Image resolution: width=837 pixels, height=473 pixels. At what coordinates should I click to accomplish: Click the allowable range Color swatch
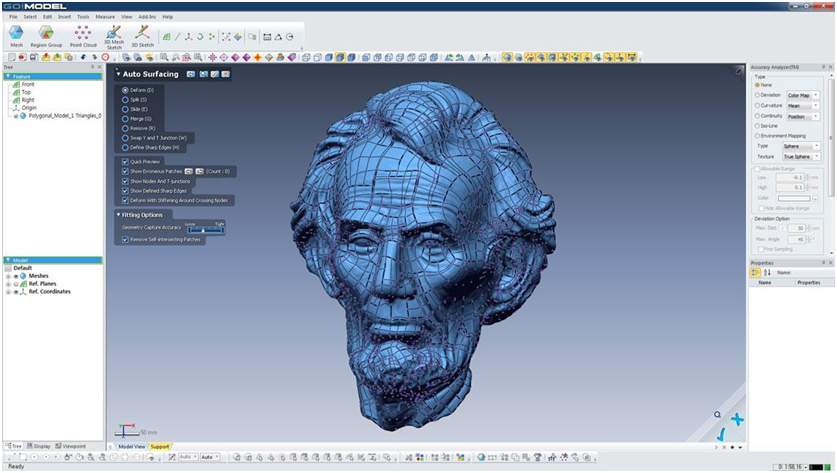pos(794,198)
